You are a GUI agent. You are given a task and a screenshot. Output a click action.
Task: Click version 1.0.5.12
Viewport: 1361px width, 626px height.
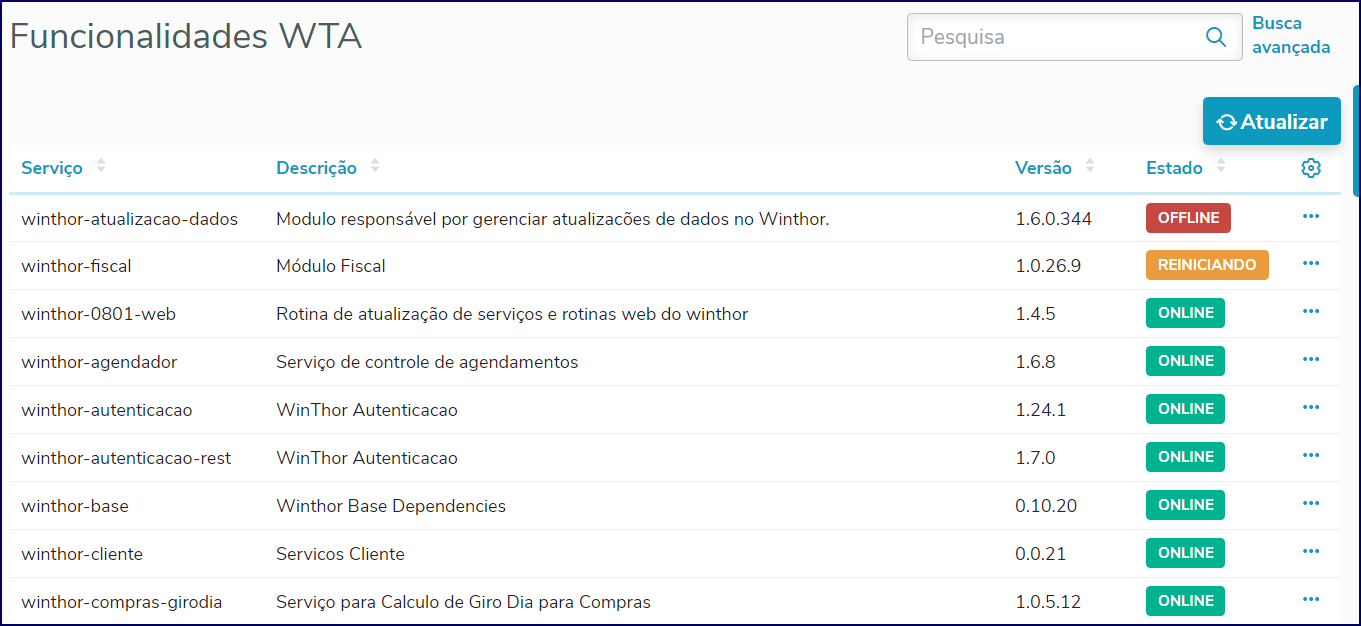(x=1048, y=602)
